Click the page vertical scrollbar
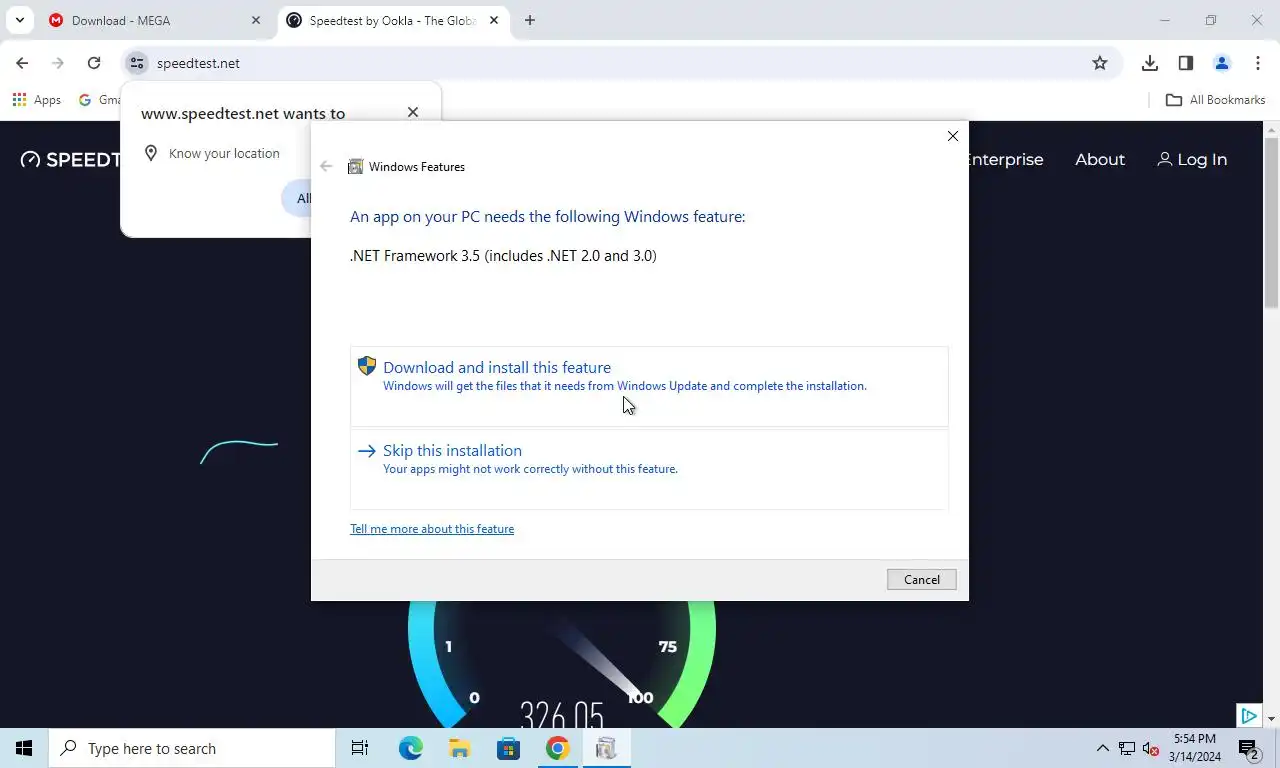The image size is (1280, 768). [1272, 222]
